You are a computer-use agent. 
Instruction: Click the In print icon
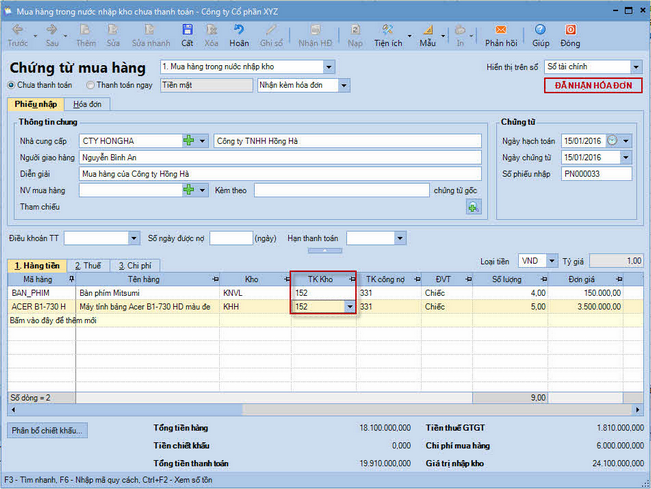[460, 35]
